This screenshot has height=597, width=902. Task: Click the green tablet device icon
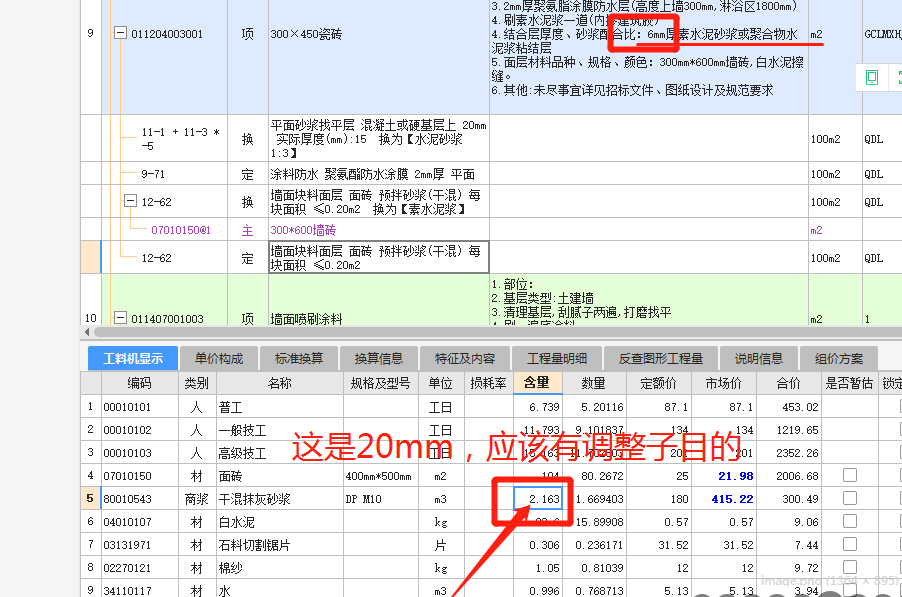[x=872, y=77]
